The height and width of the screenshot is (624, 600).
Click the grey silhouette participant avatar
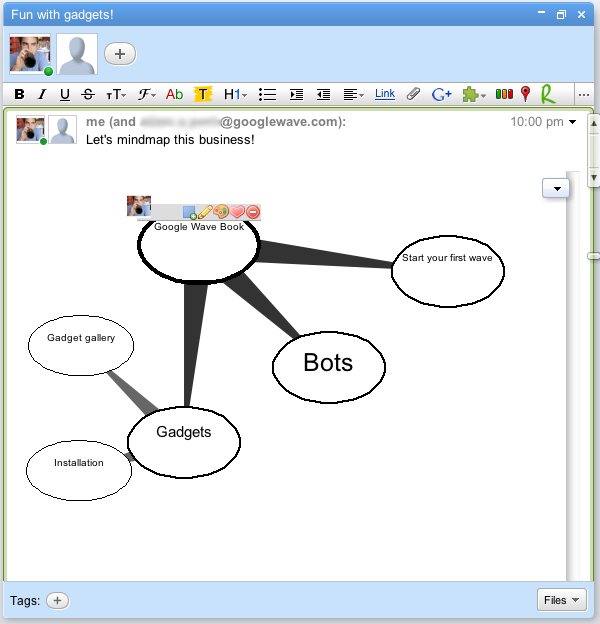tap(77, 54)
